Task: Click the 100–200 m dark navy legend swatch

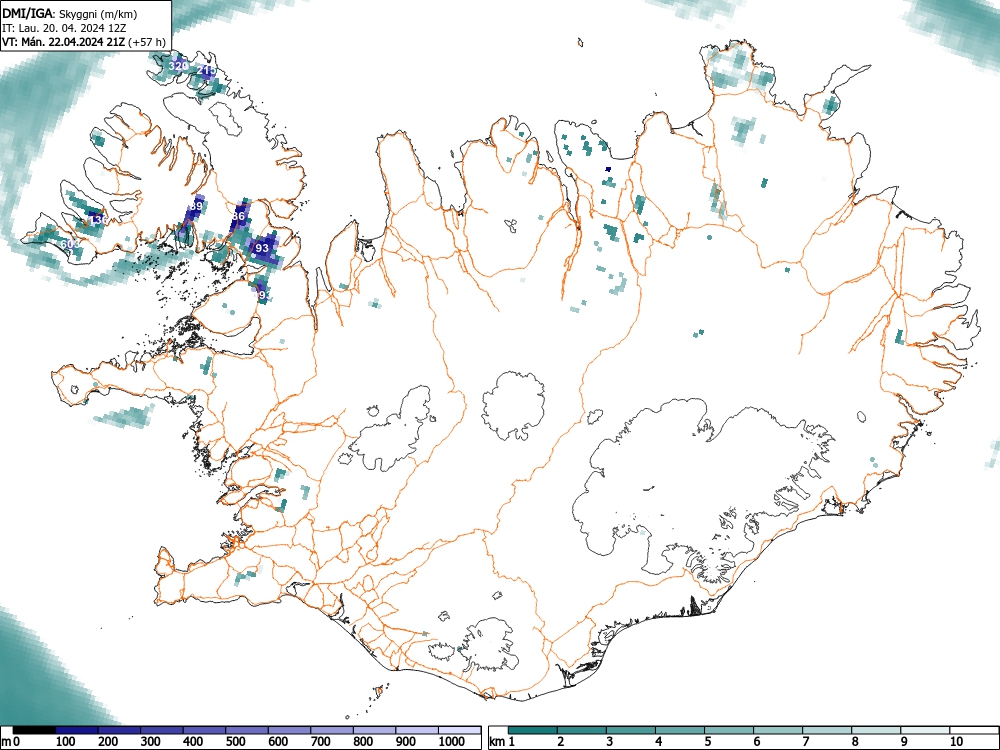Action: [x=77, y=730]
